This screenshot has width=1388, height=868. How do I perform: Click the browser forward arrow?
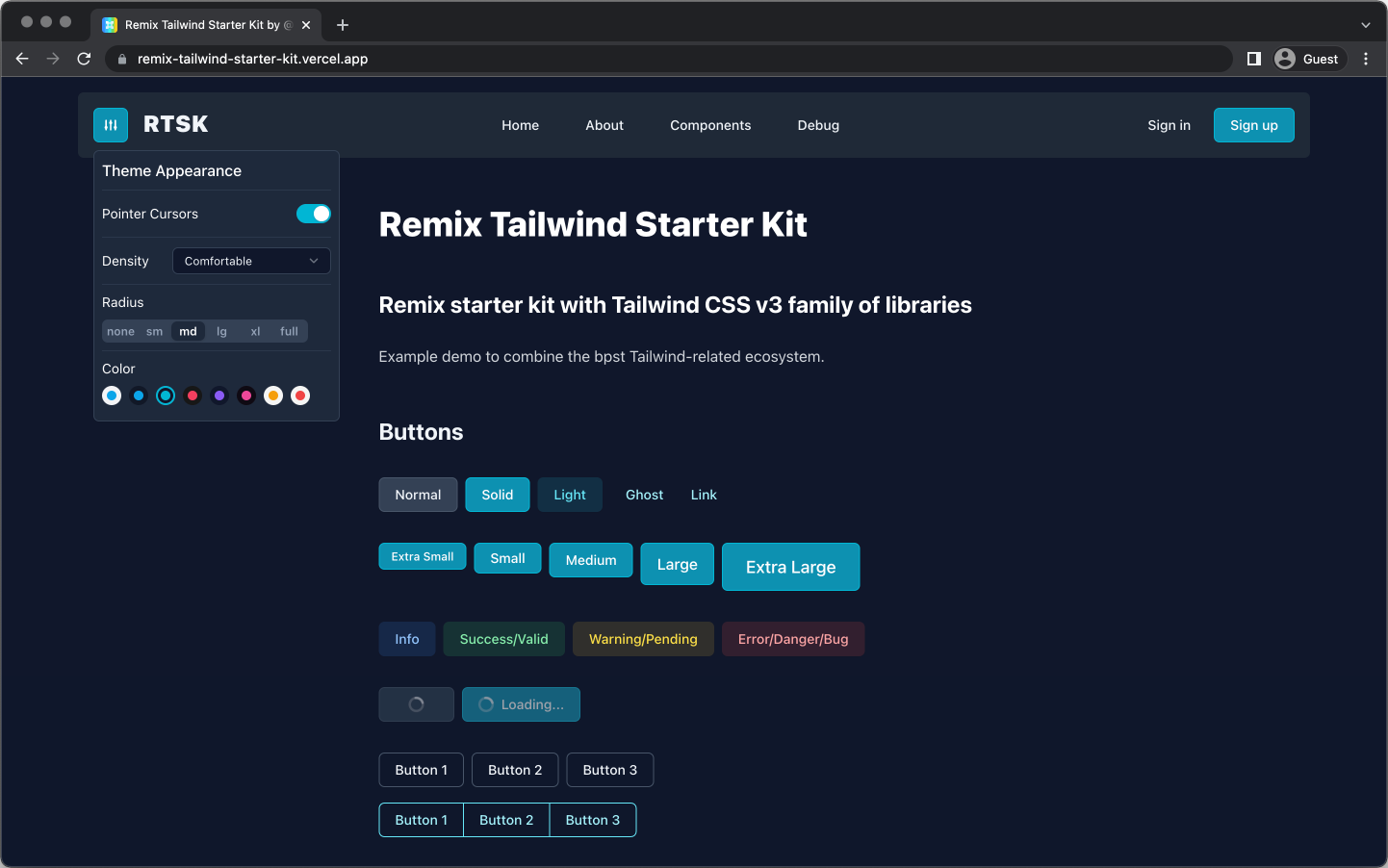click(x=53, y=59)
